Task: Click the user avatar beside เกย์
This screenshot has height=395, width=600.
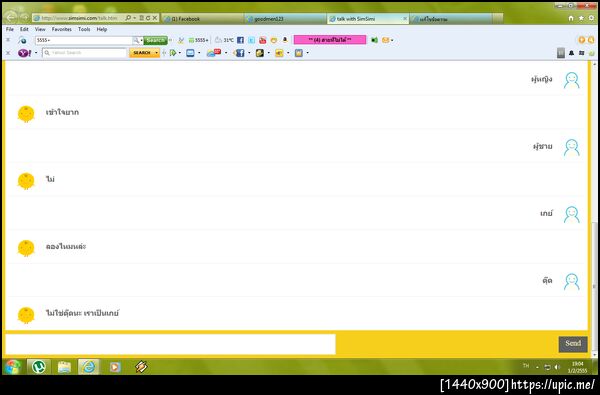Action: (572, 214)
